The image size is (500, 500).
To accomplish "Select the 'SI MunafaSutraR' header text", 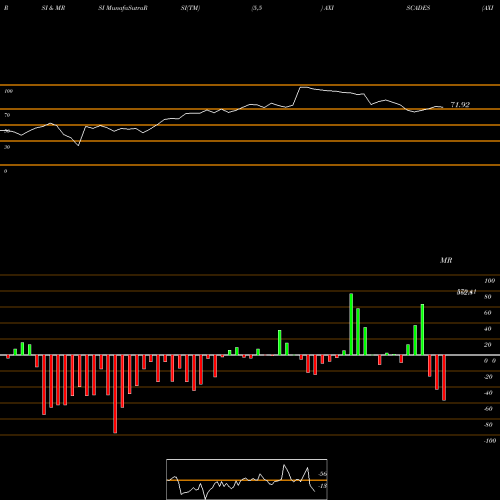I will pyautogui.click(x=123, y=8).
